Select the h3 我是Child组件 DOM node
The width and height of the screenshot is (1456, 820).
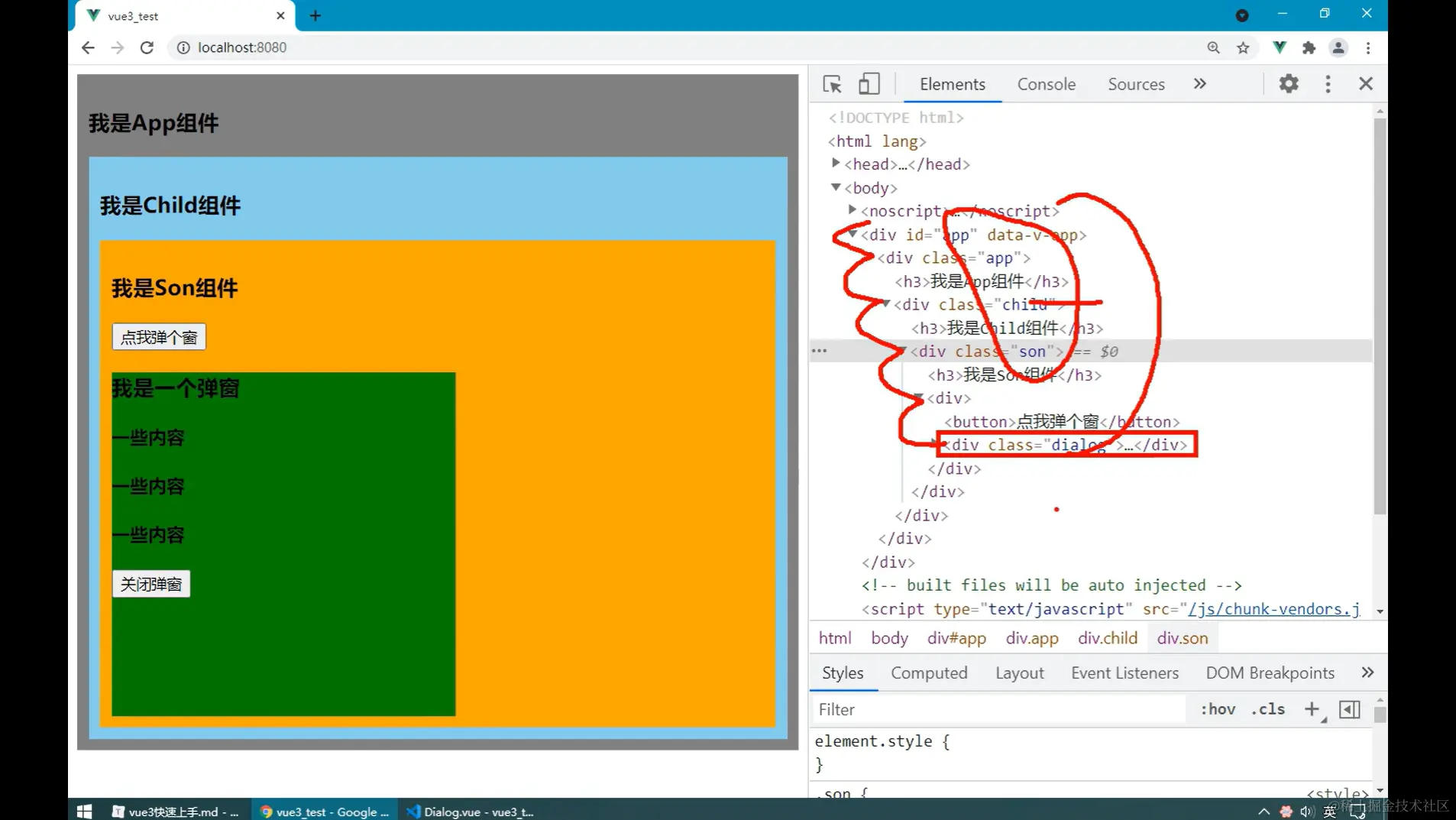pyautogui.click(x=1008, y=329)
